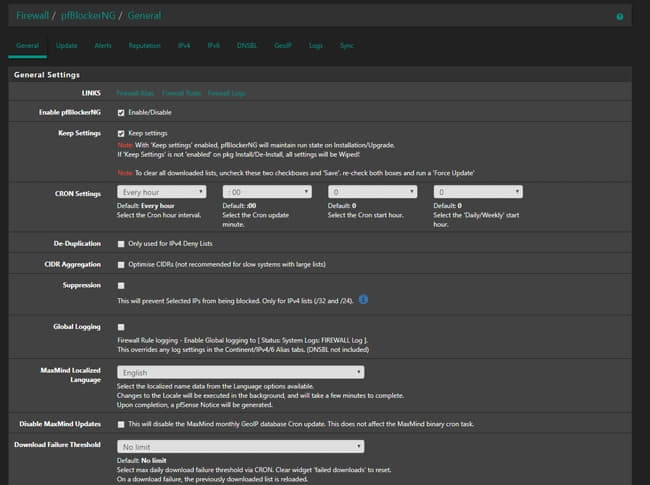The height and width of the screenshot is (485, 650).
Task: Open the Firewall Rules link
Action: [181, 93]
